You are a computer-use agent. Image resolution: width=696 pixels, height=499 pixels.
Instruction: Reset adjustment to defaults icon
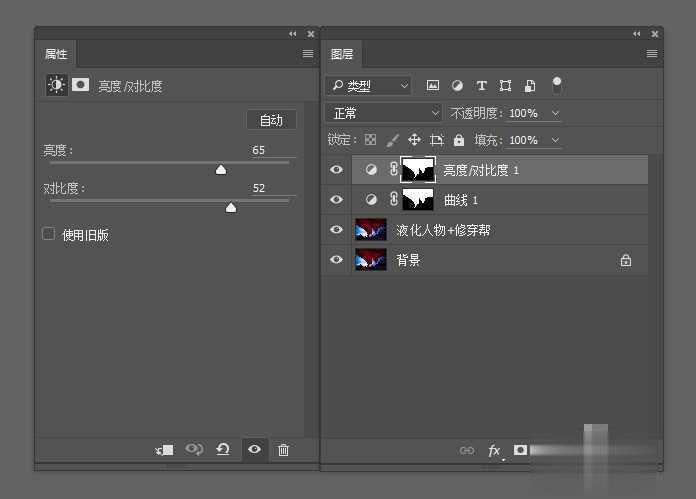(x=223, y=449)
